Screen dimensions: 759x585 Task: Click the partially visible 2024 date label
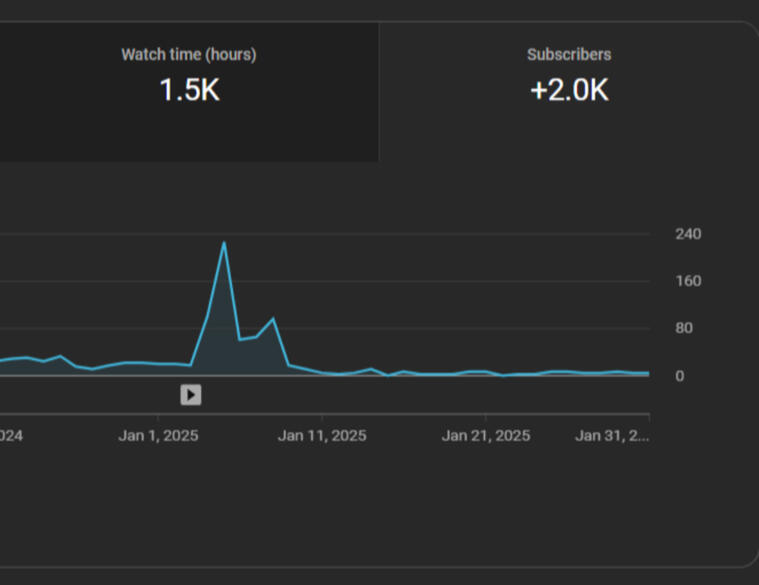click(x=11, y=436)
